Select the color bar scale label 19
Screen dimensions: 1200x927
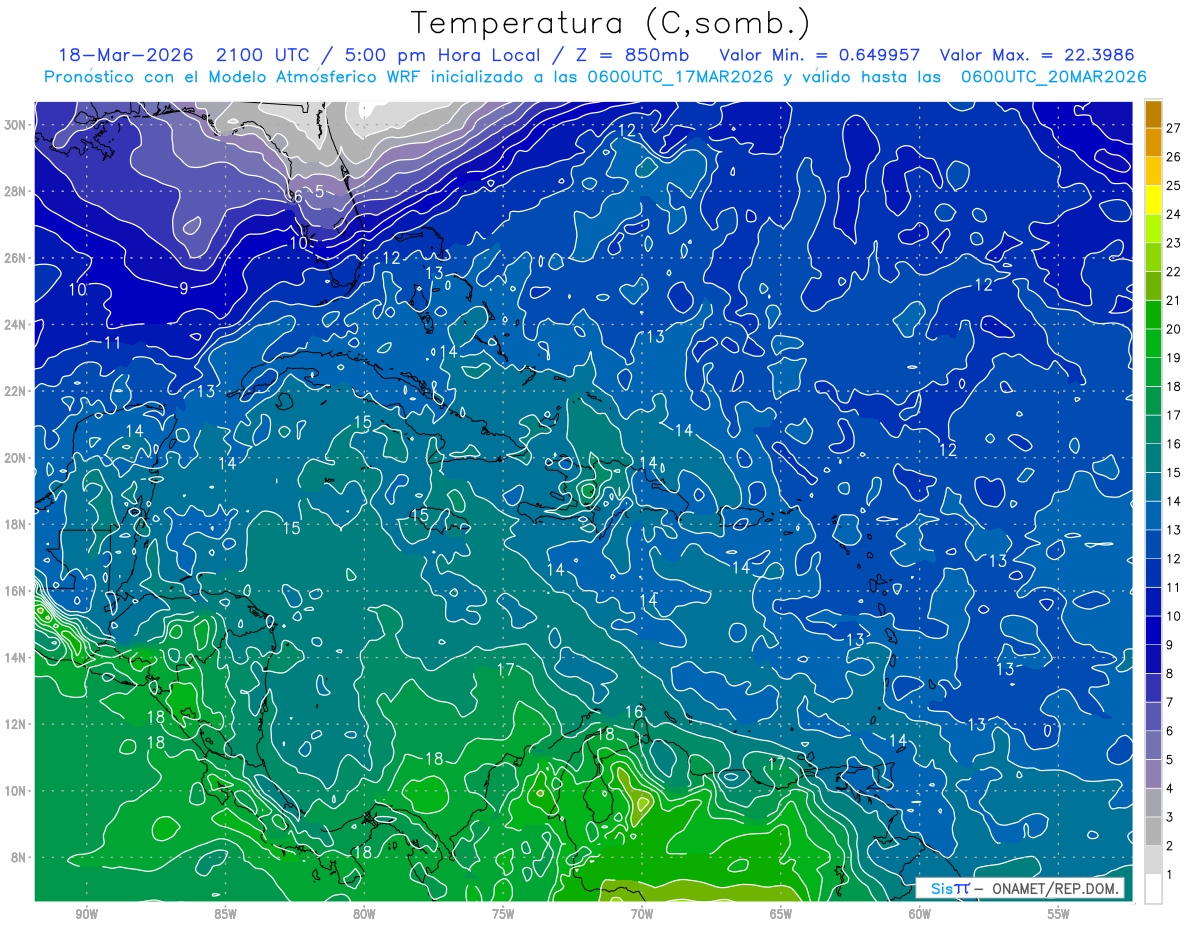(x=1174, y=357)
